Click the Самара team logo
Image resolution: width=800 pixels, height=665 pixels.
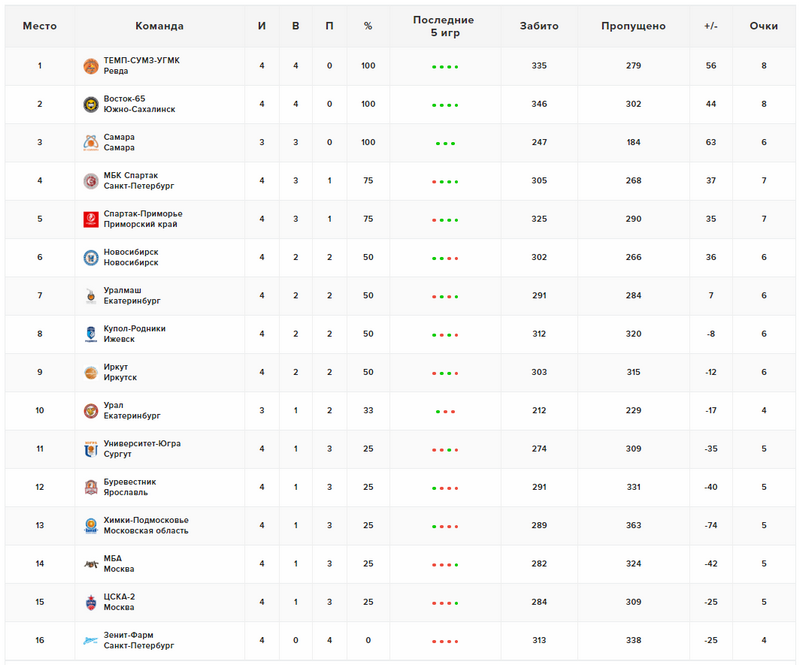[91, 142]
